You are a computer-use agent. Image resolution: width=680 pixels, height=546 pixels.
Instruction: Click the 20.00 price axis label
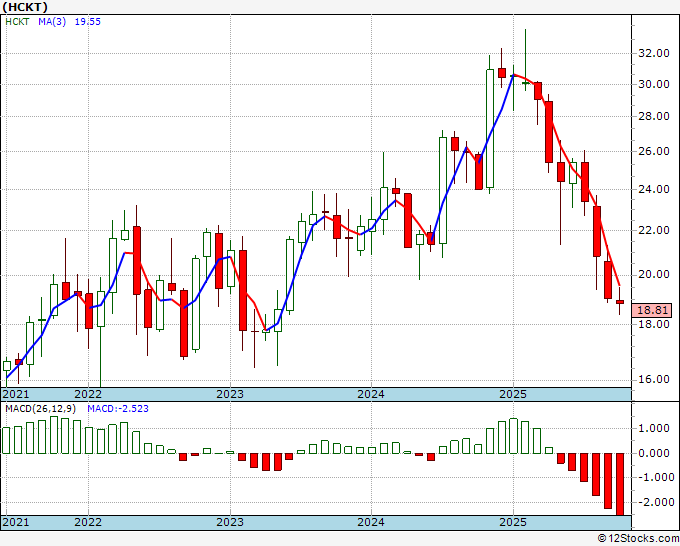(x=654, y=275)
